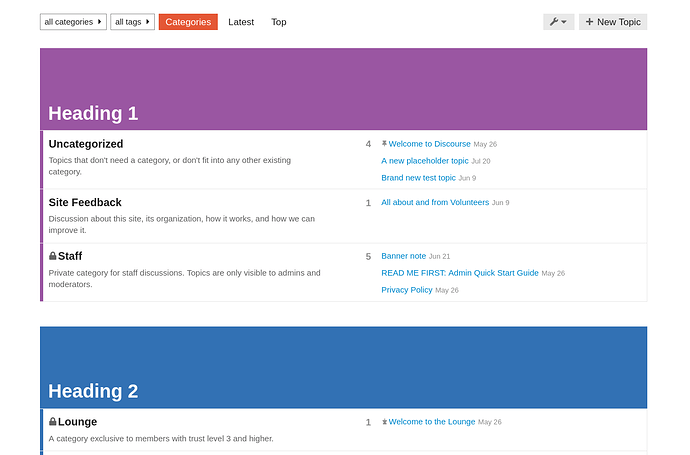Viewport: 690px width, 455px height.
Task: Click the lock icon beside Staff
Action: click(52, 256)
